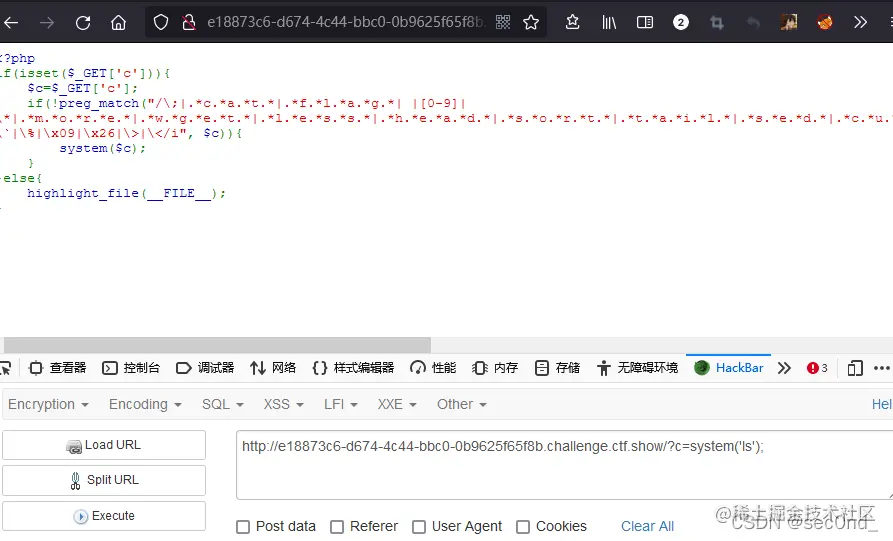
Task: Open extension with badge 2
Action: click(681, 22)
